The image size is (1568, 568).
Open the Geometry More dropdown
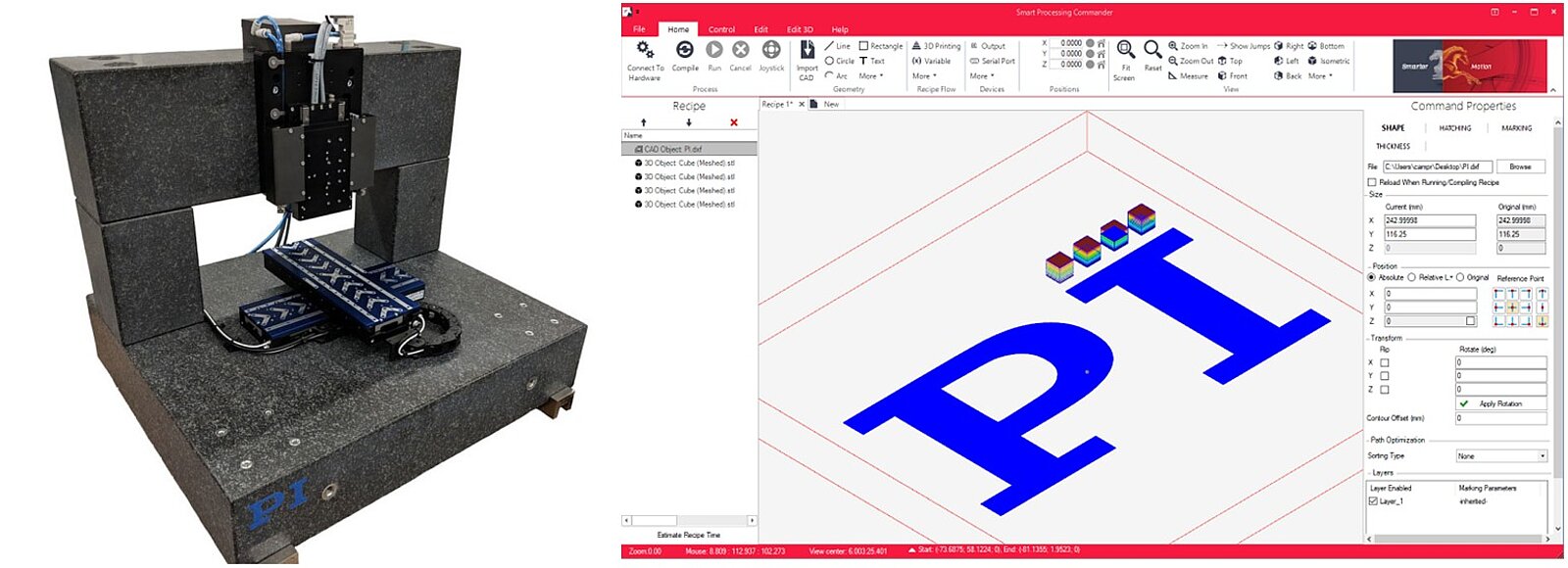tap(871, 75)
